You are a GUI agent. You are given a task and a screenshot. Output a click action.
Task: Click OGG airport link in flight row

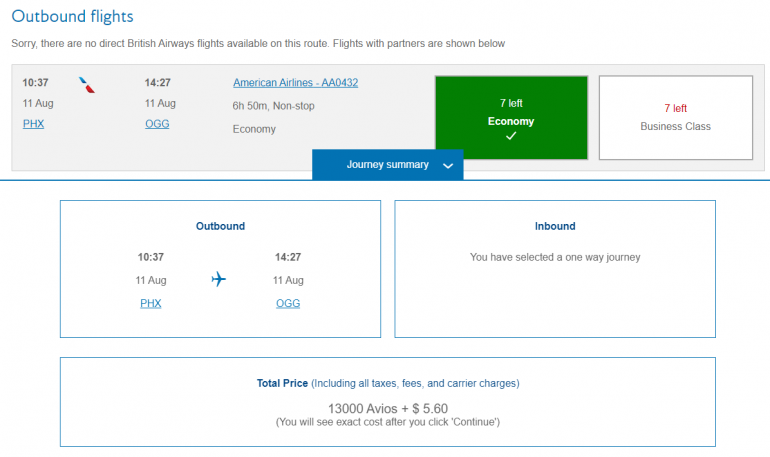(156, 124)
